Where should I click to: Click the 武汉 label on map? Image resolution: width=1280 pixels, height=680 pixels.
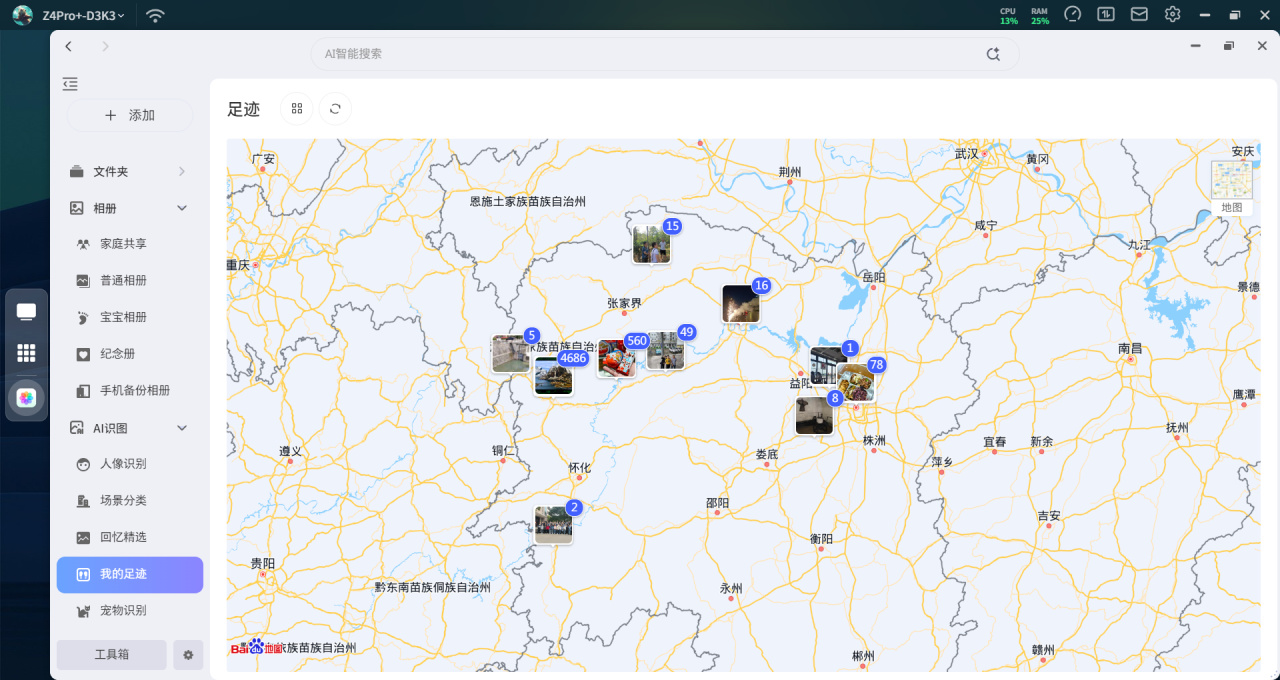[x=967, y=154]
